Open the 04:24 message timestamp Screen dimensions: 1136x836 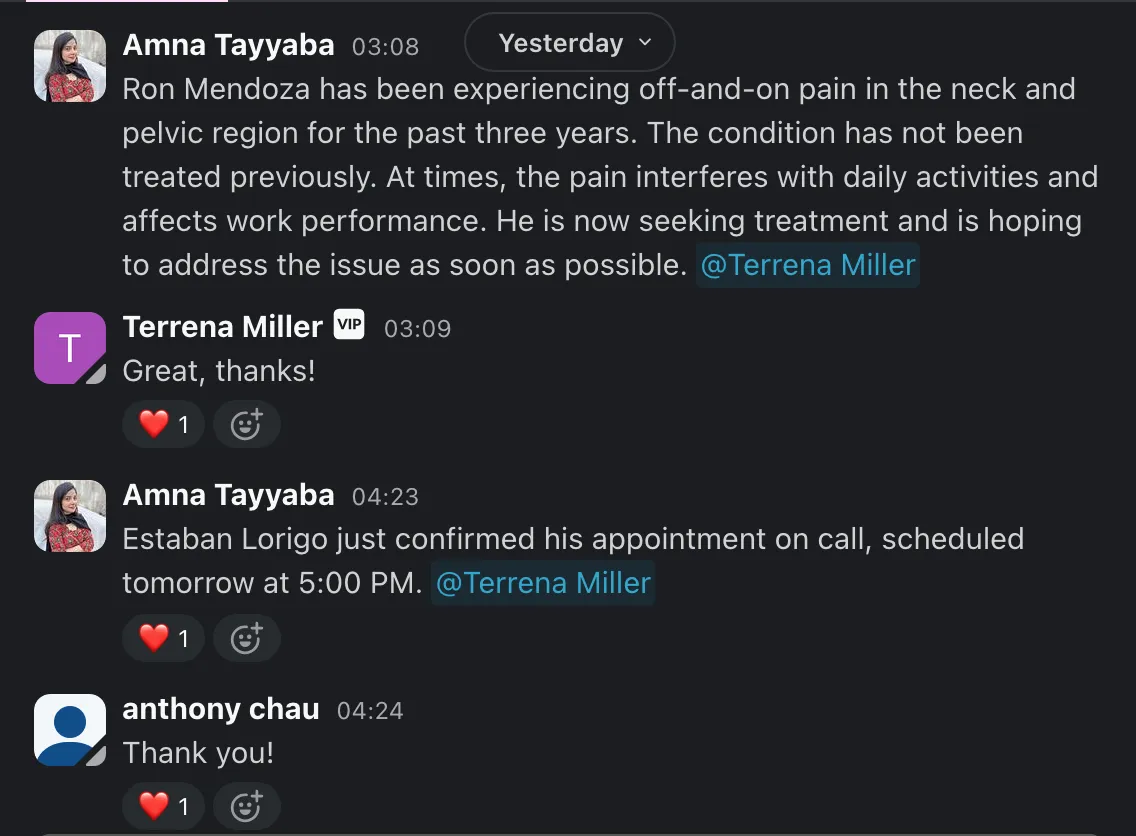(370, 711)
